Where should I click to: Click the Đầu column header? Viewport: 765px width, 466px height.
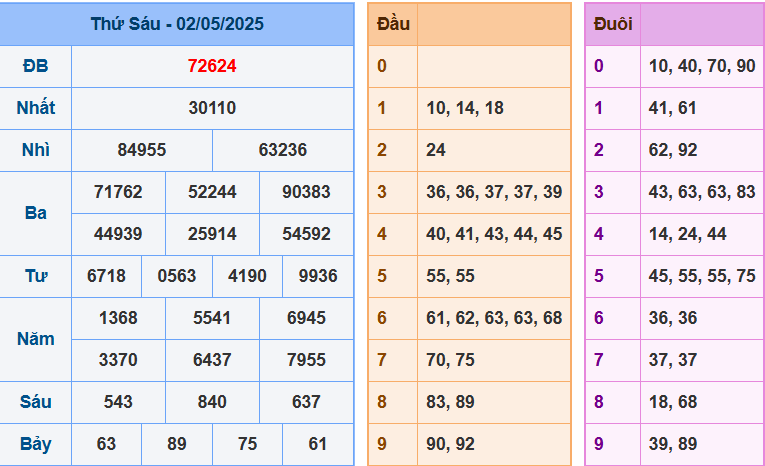click(x=393, y=24)
